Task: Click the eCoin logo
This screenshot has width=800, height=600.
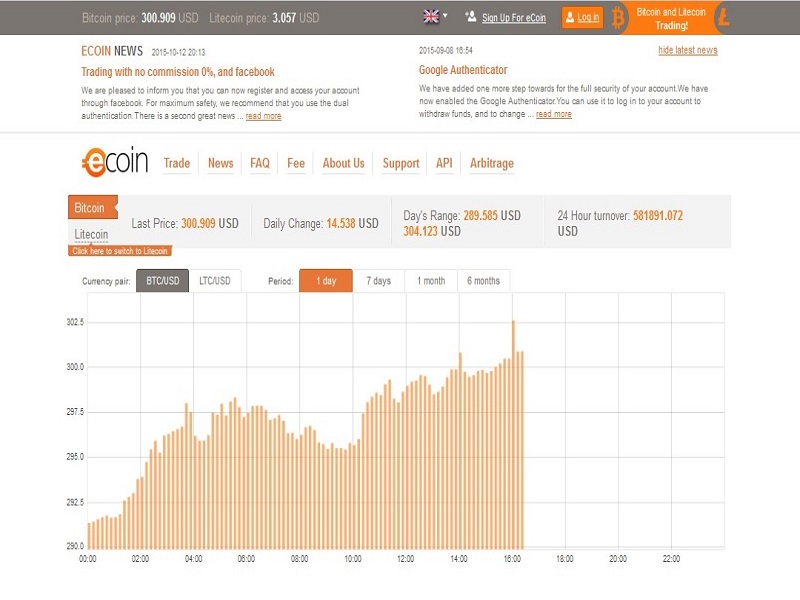Action: tap(114, 163)
